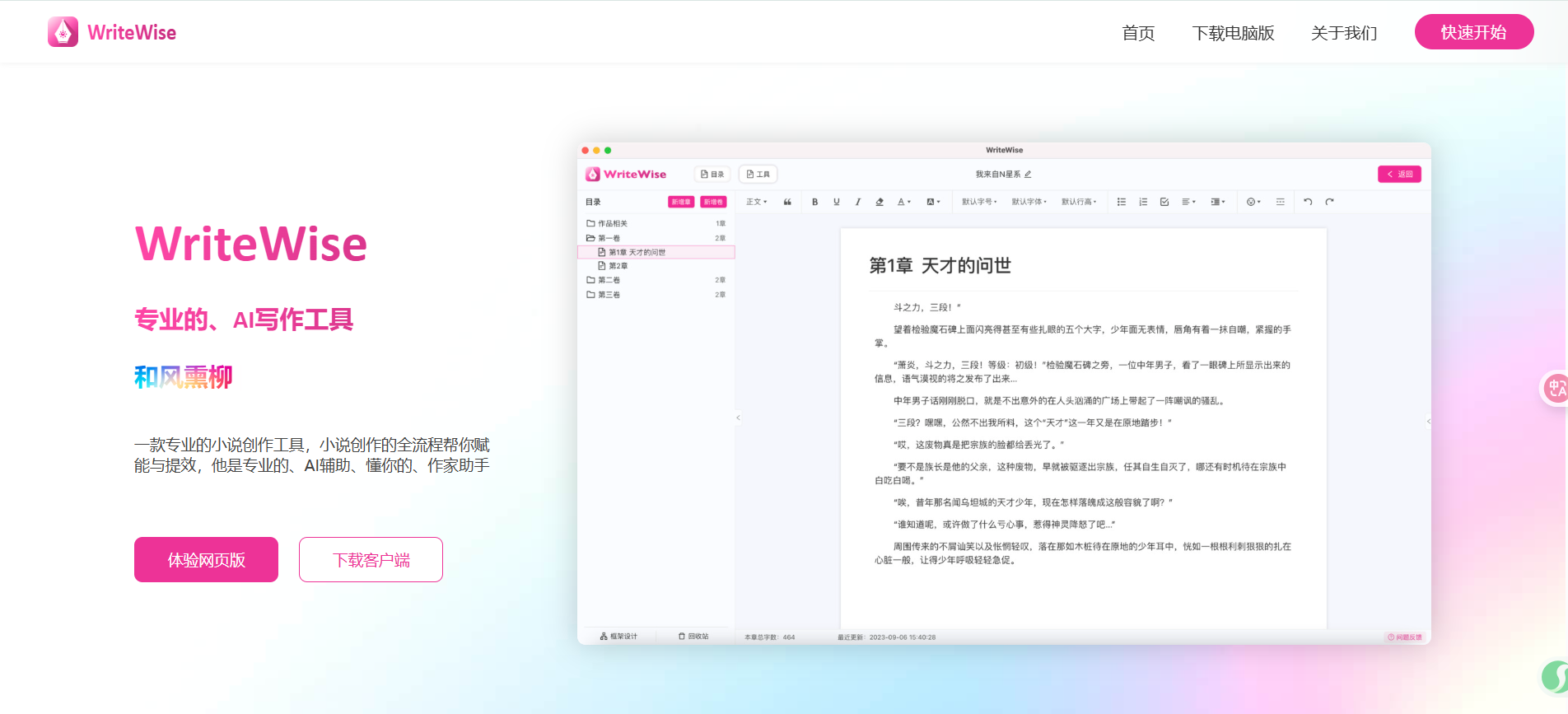
Task: Click the pencil icon beside 我来自N星系
Action: pos(1028,175)
